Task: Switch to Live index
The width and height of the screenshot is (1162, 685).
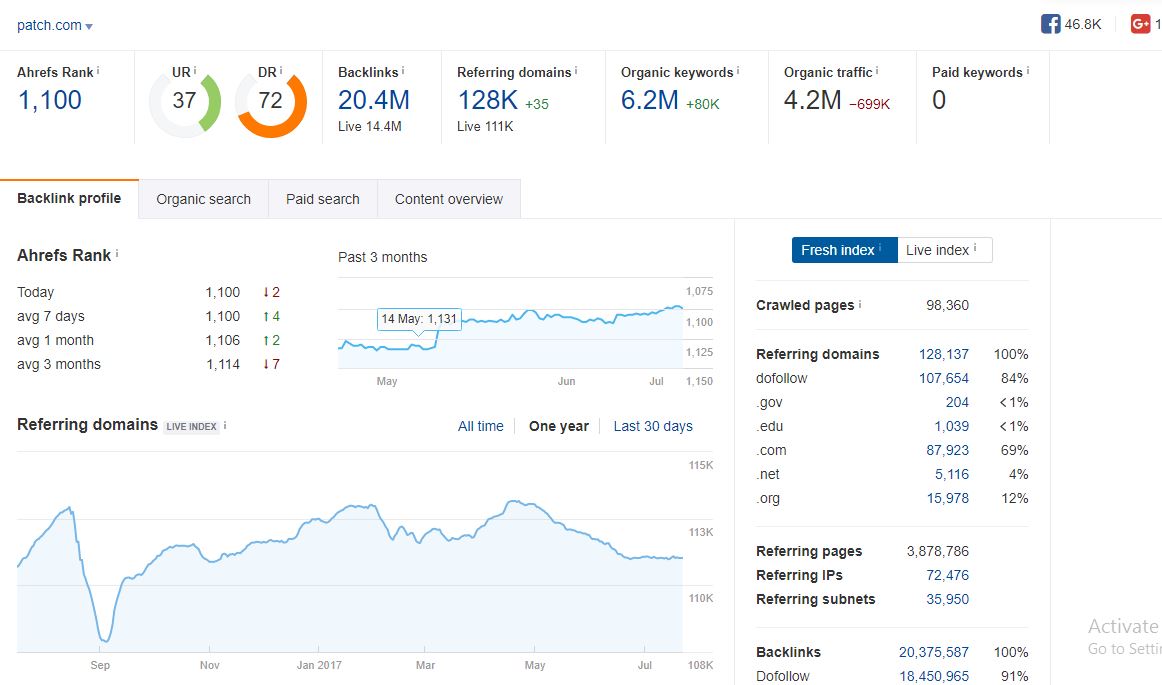Action: 944,250
